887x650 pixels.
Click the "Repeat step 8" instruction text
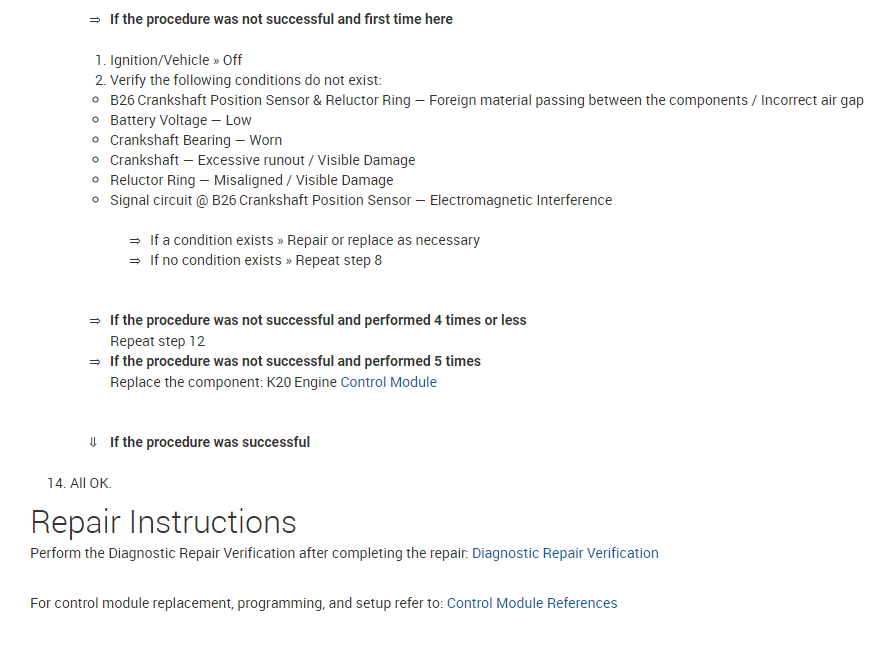(x=338, y=260)
